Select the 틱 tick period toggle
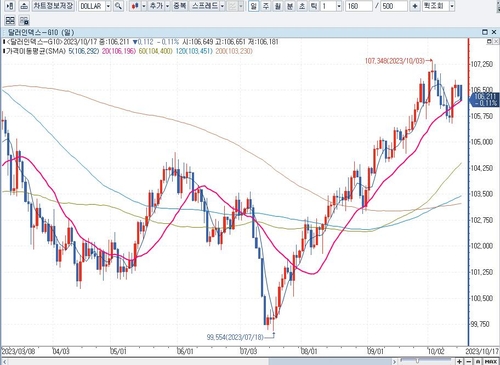The image size is (500, 365). (314, 6)
